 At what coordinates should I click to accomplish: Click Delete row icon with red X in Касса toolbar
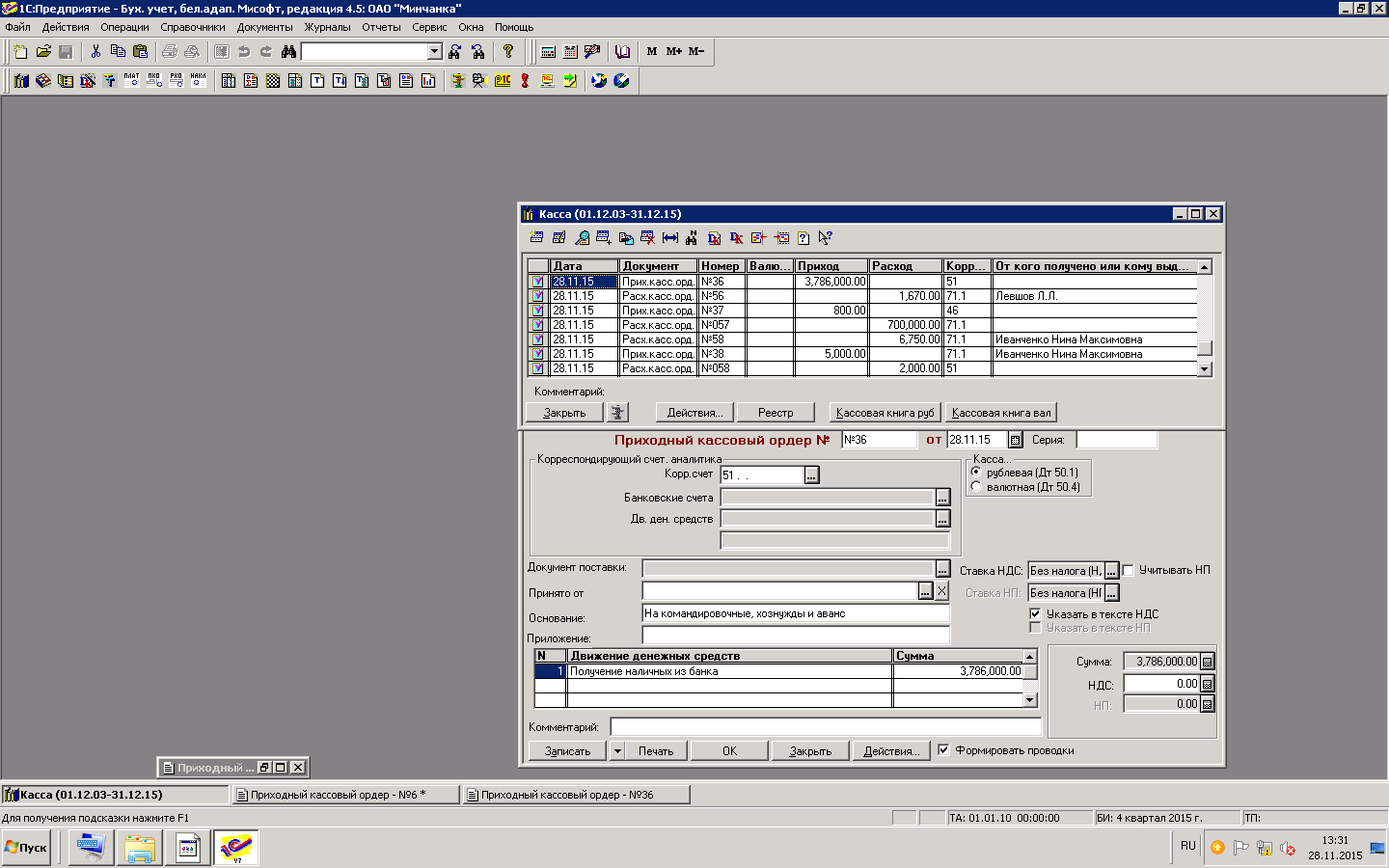point(647,237)
